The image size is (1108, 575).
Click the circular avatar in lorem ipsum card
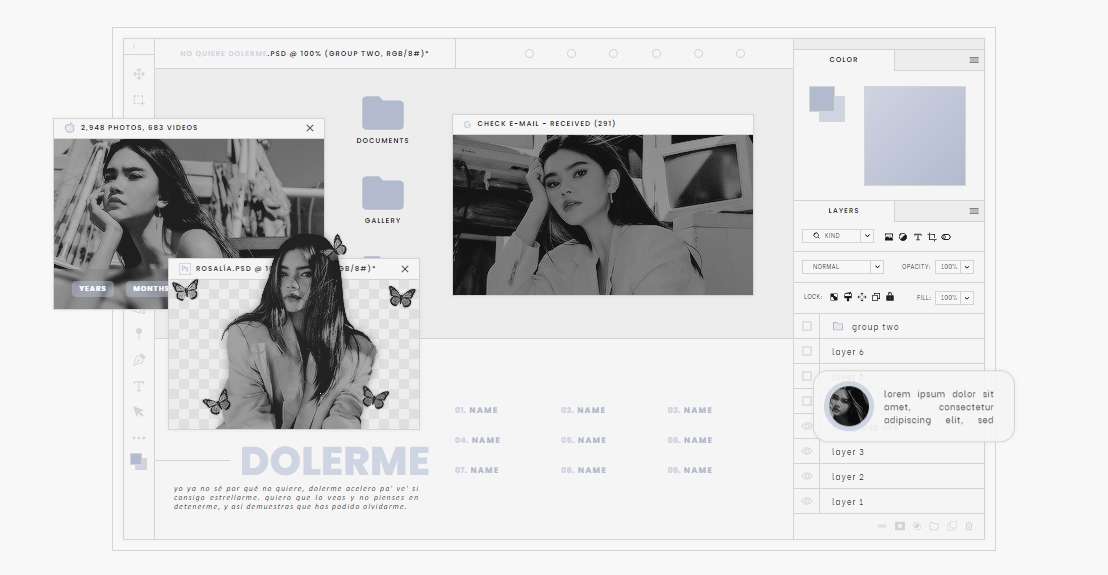pyautogui.click(x=849, y=406)
